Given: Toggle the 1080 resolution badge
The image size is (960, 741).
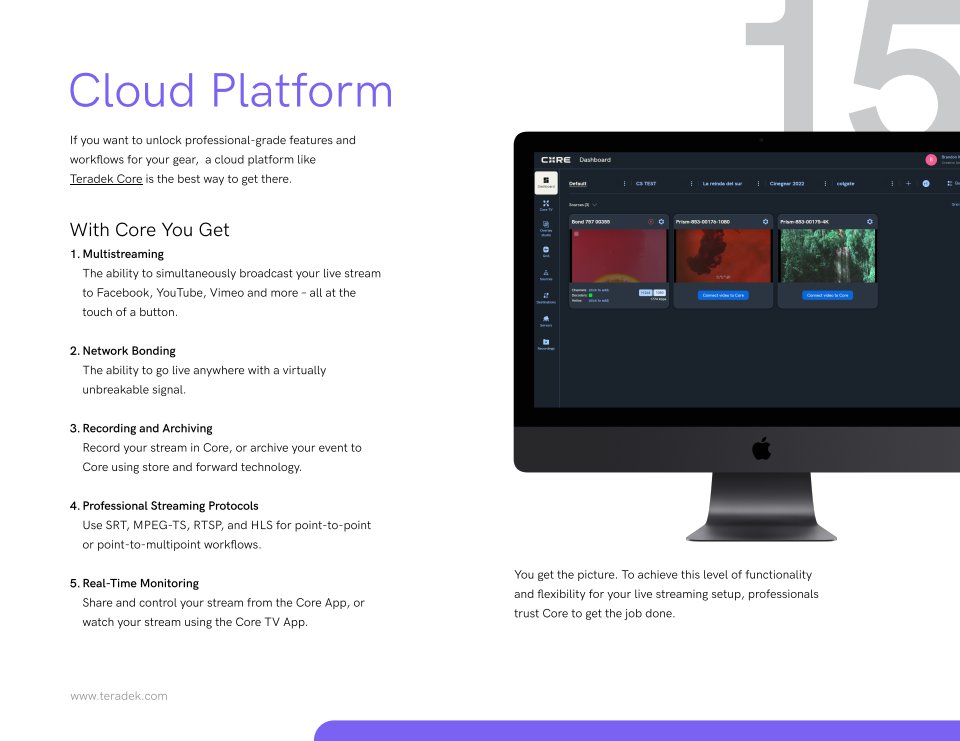Looking at the screenshot, I should 659,292.
